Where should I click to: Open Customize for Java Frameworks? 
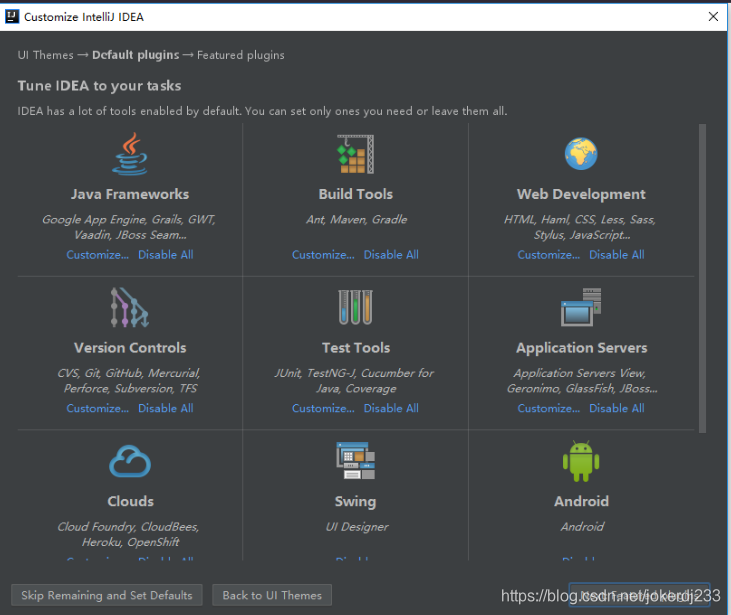(97, 255)
